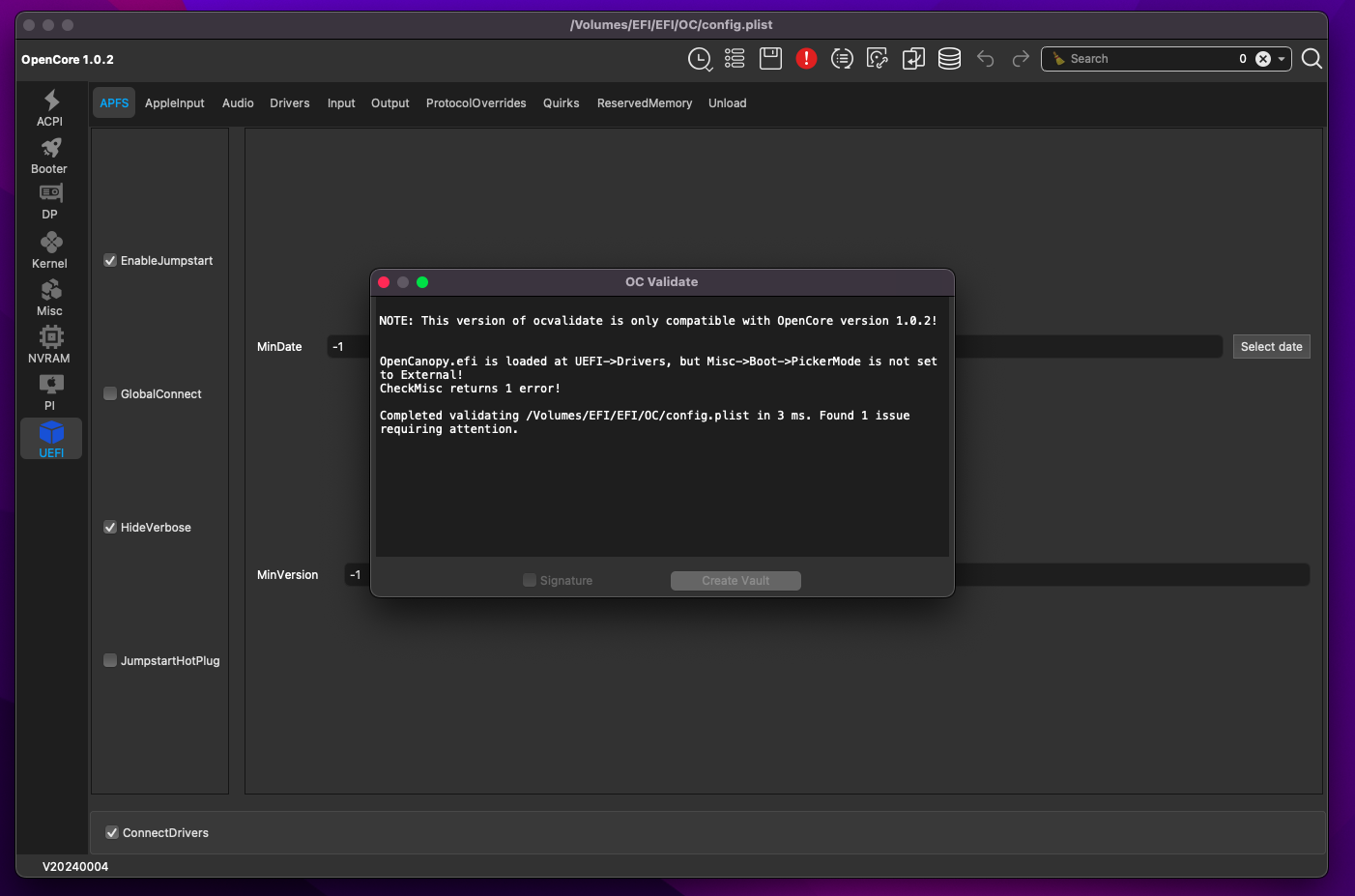This screenshot has height=896, width=1355.
Task: Click into the Search text field
Action: [x=1145, y=59]
